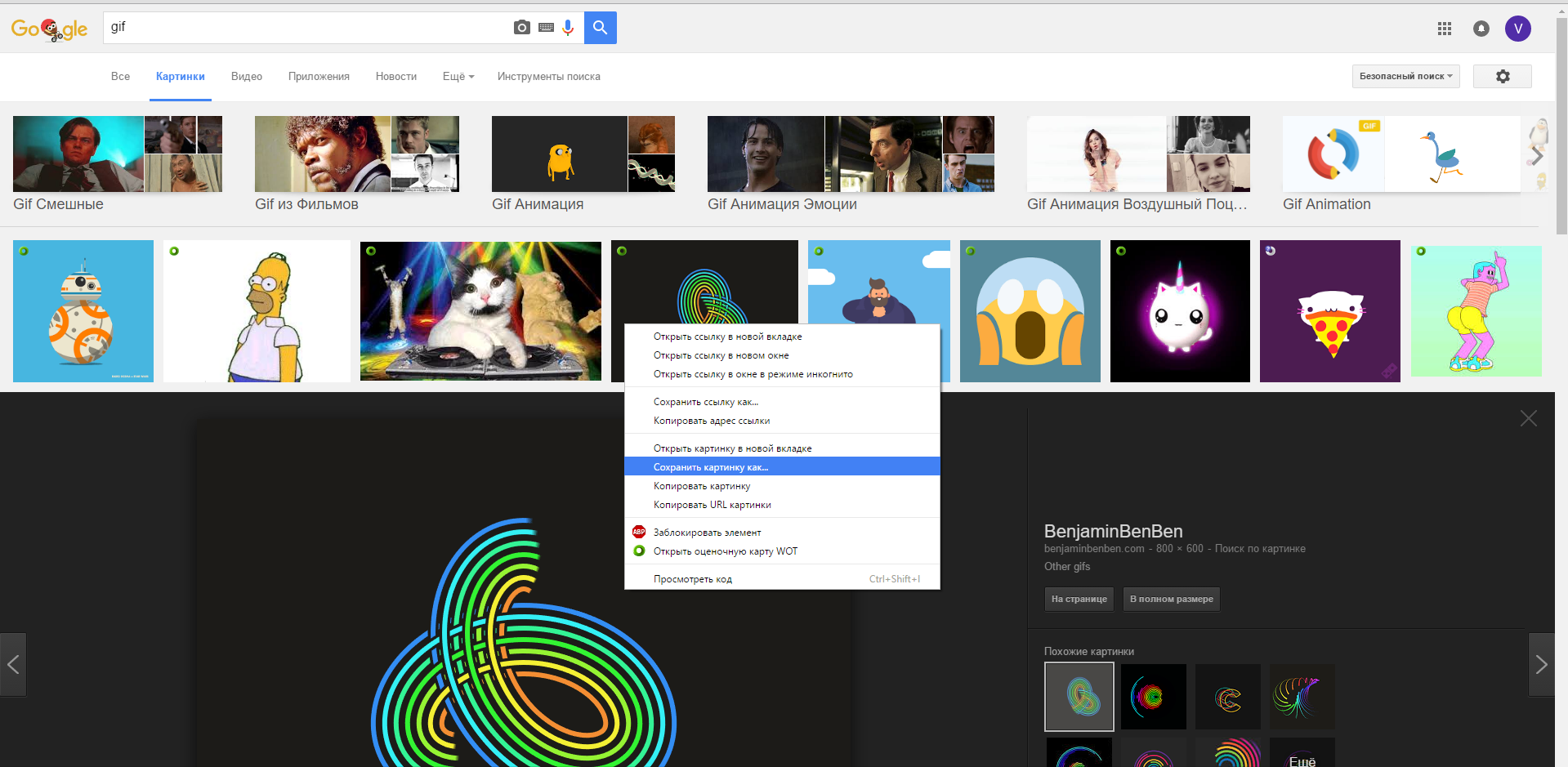Close the image preview panel
This screenshot has height=767, width=1568.
click(x=1529, y=418)
